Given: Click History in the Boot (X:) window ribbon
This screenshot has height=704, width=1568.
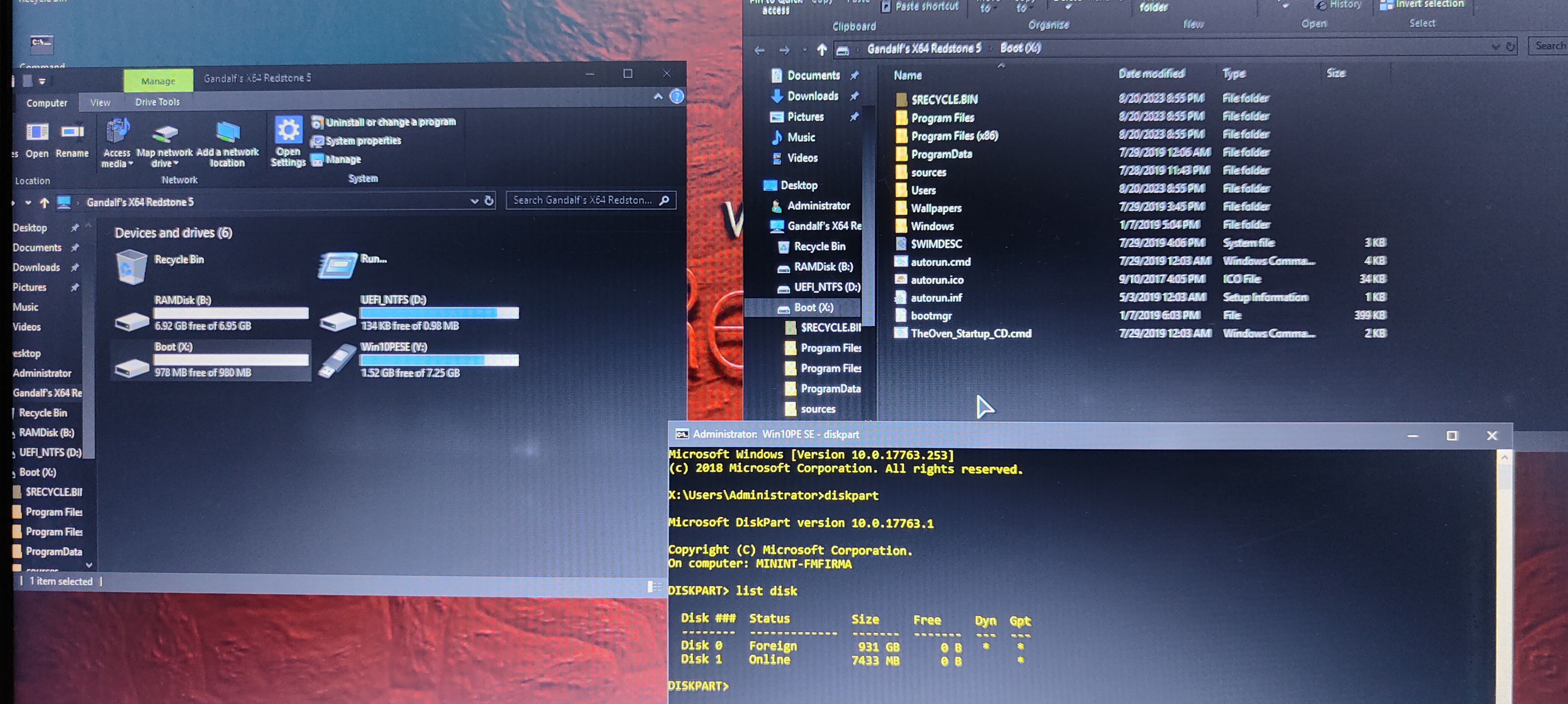Looking at the screenshot, I should point(1339,5).
